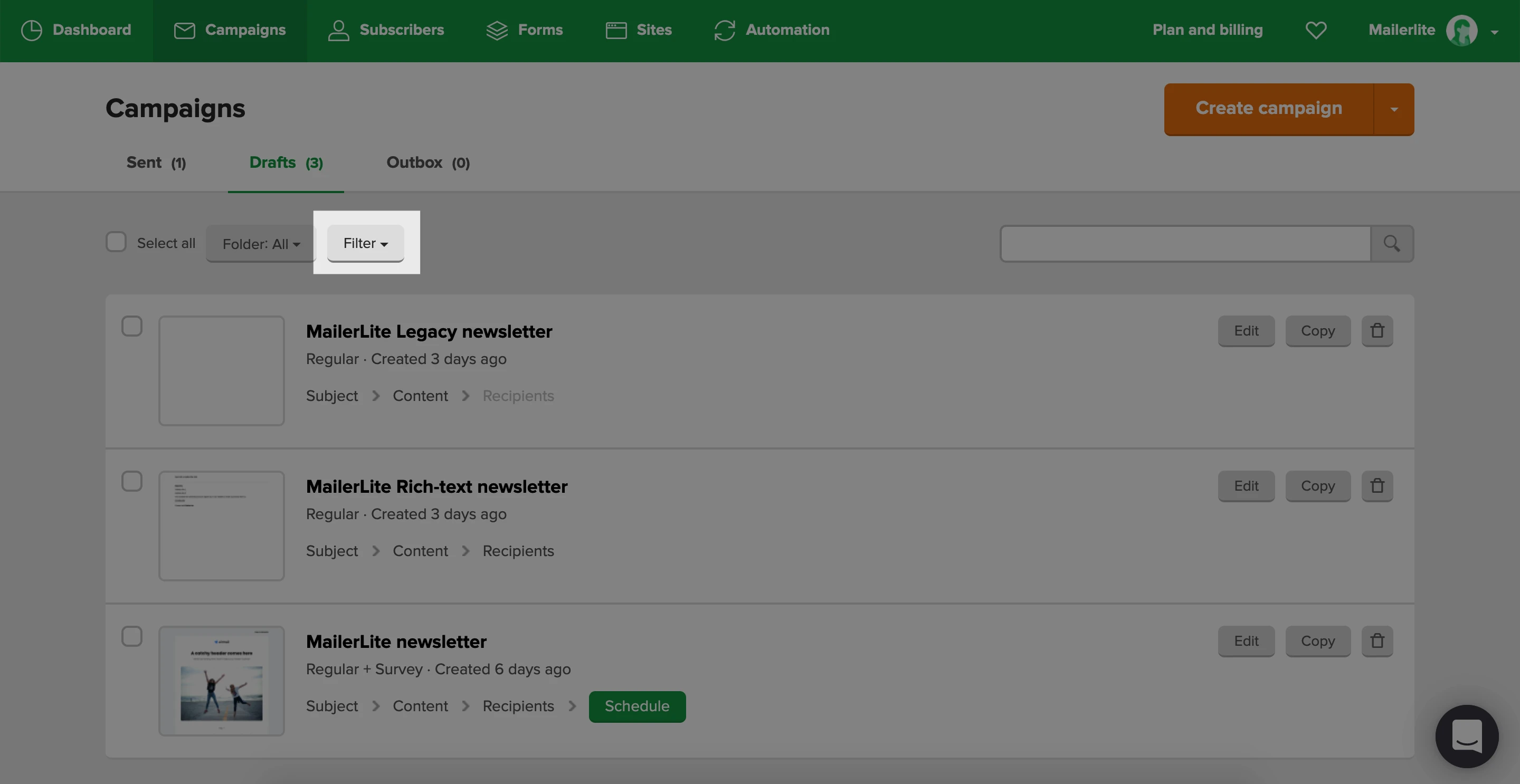
Task: Switch to the Drafts tab
Action: (286, 163)
